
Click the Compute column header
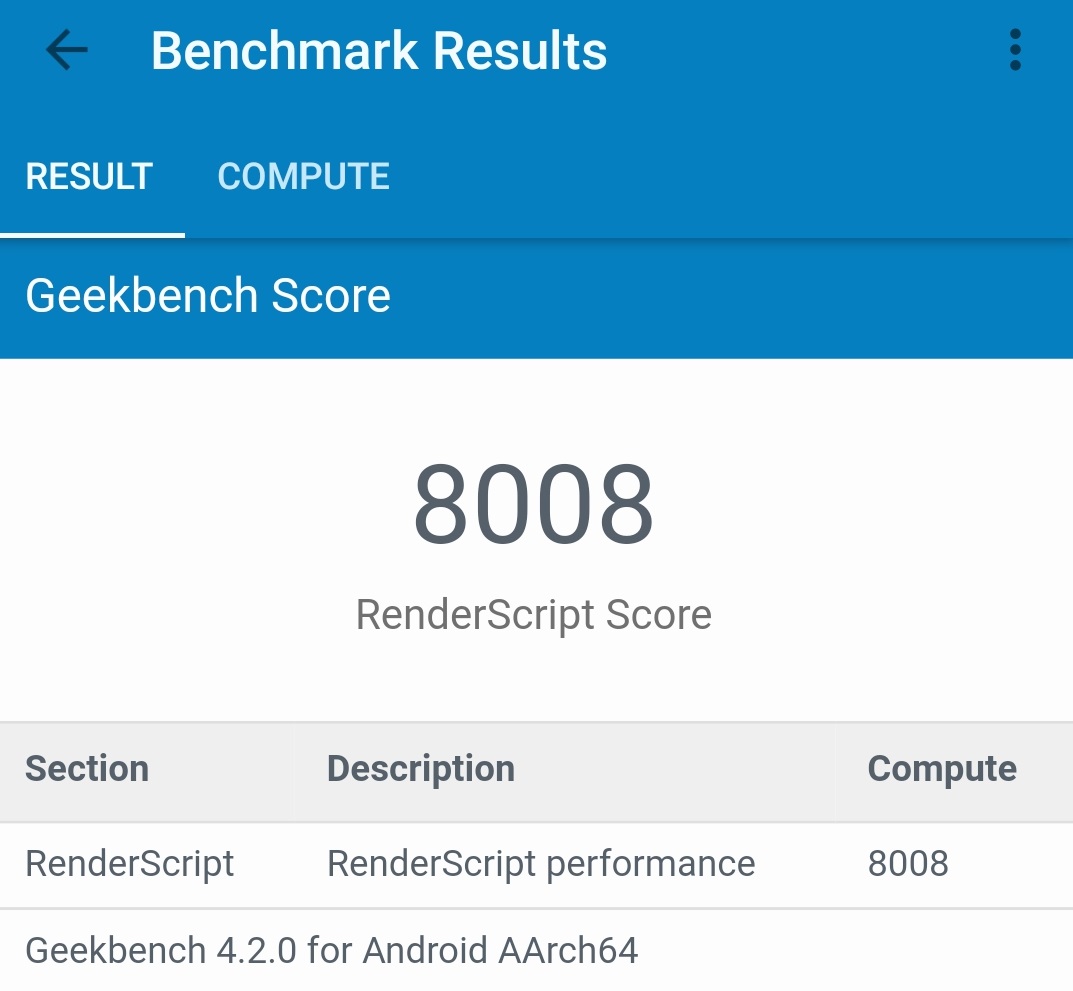point(942,769)
